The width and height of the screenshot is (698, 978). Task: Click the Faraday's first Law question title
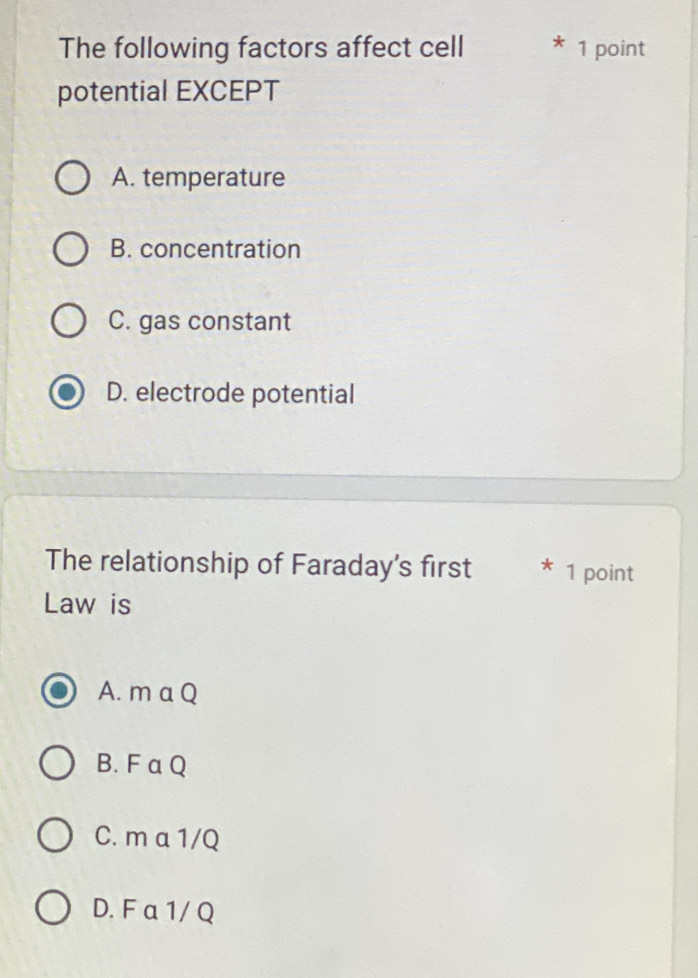(x=258, y=585)
